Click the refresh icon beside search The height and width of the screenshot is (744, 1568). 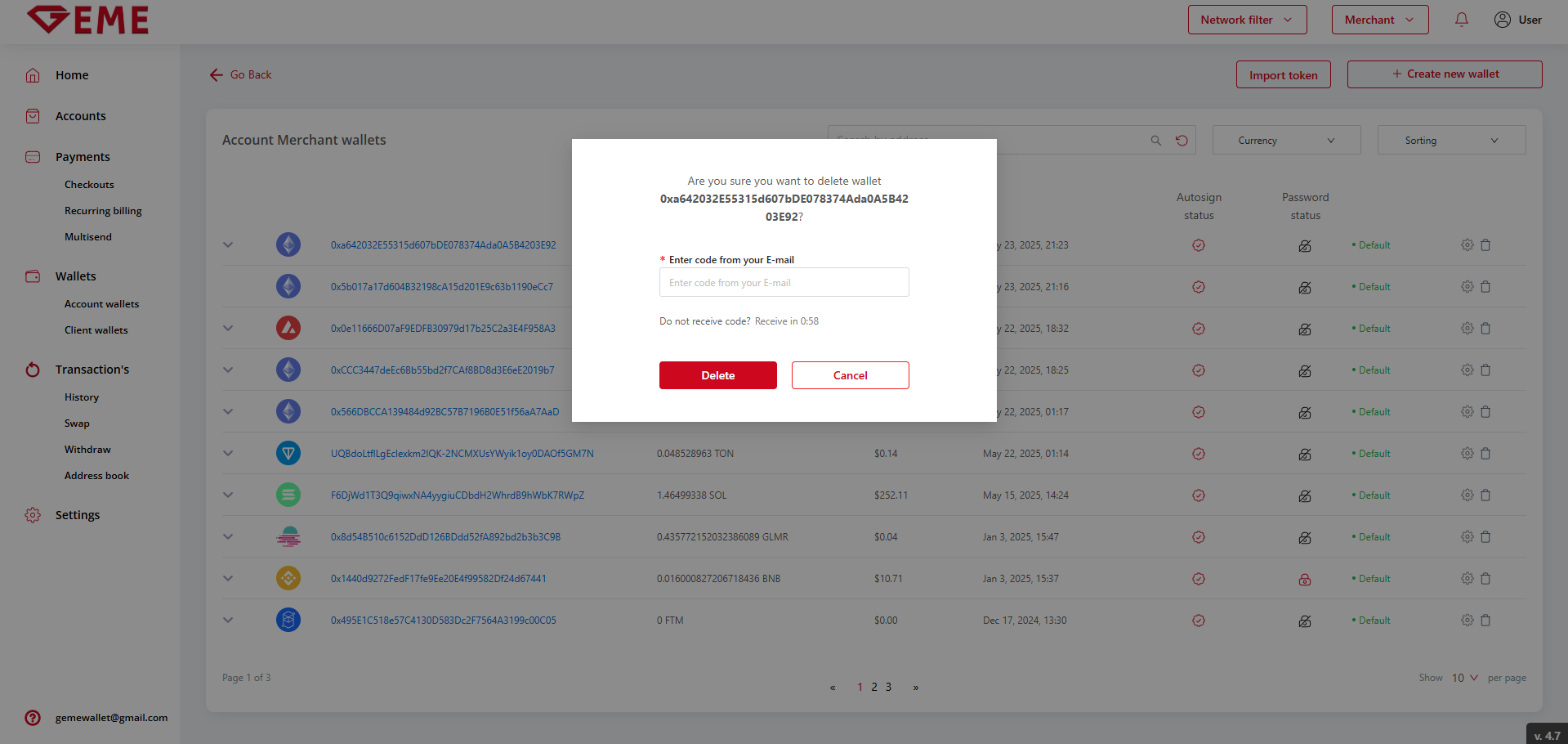pyautogui.click(x=1182, y=141)
